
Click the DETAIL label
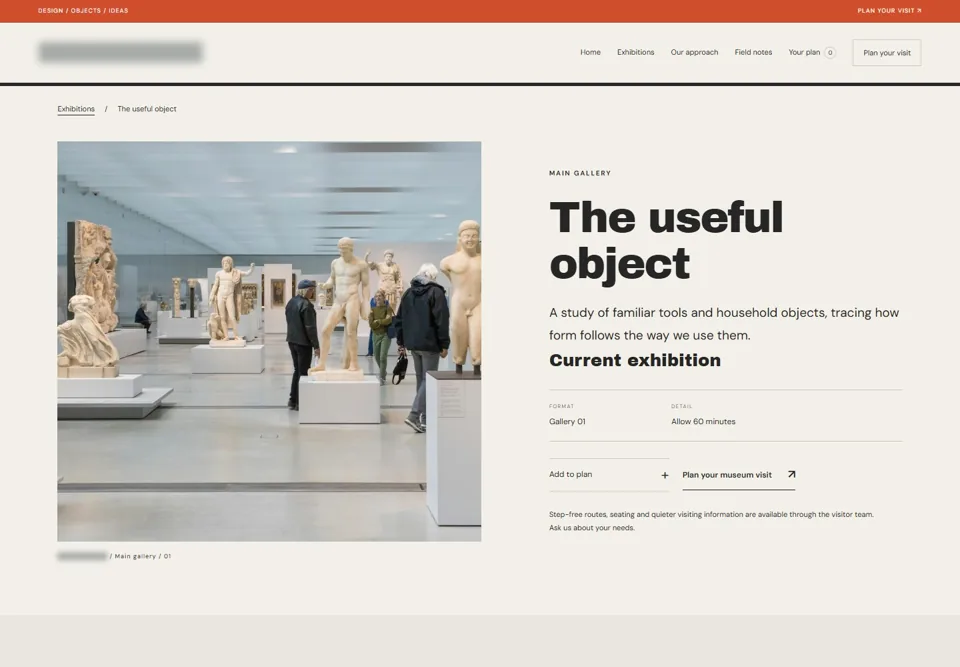tap(681, 406)
